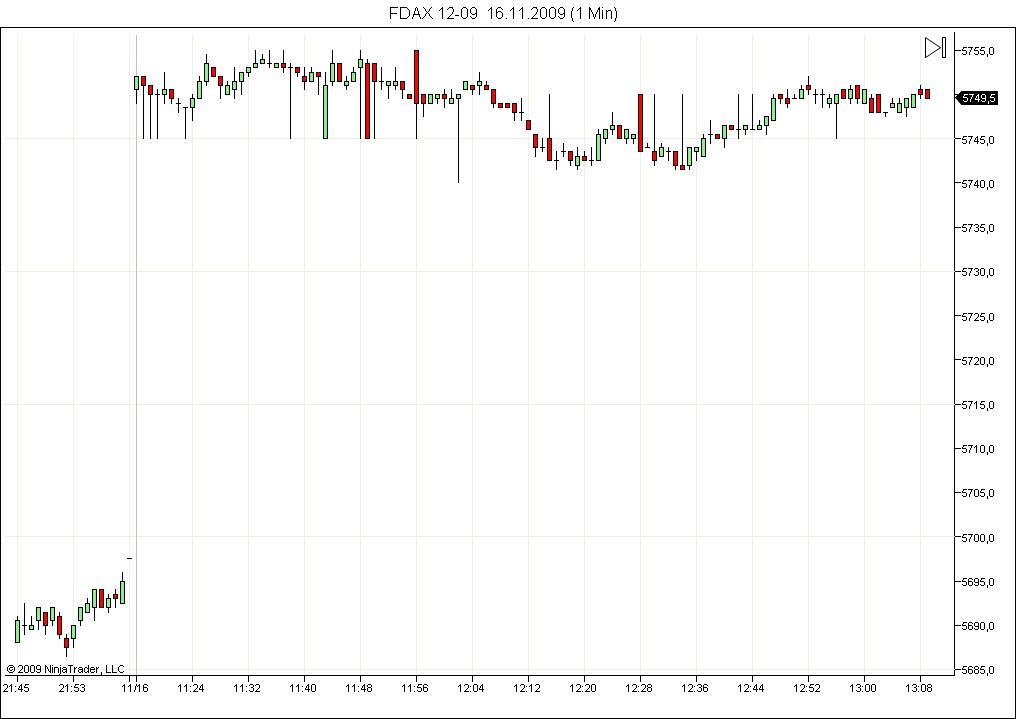This screenshot has width=1016, height=719.
Task: Click the 21:45 time axis label
Action: [16, 688]
